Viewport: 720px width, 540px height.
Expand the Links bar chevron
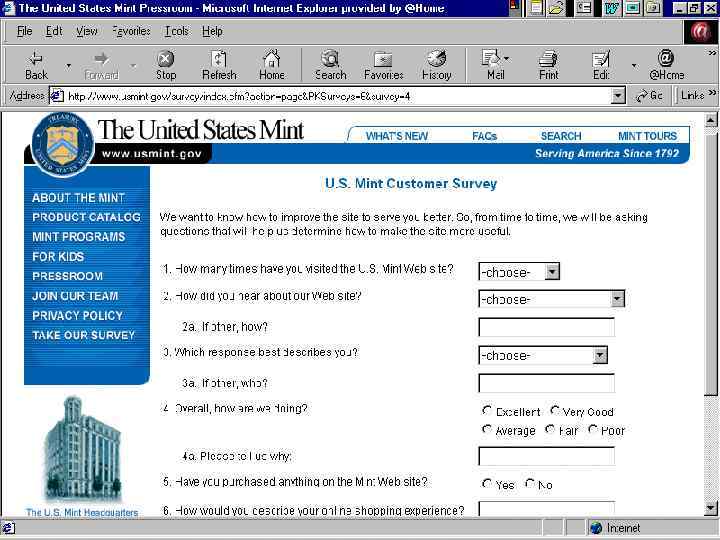coord(712,93)
